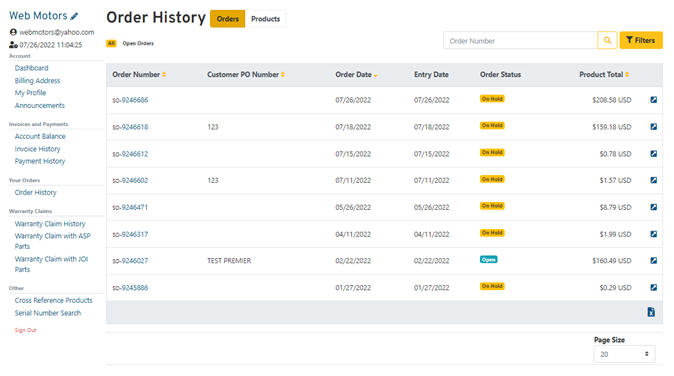Click the Open status badge of so-9246027

tap(489, 260)
